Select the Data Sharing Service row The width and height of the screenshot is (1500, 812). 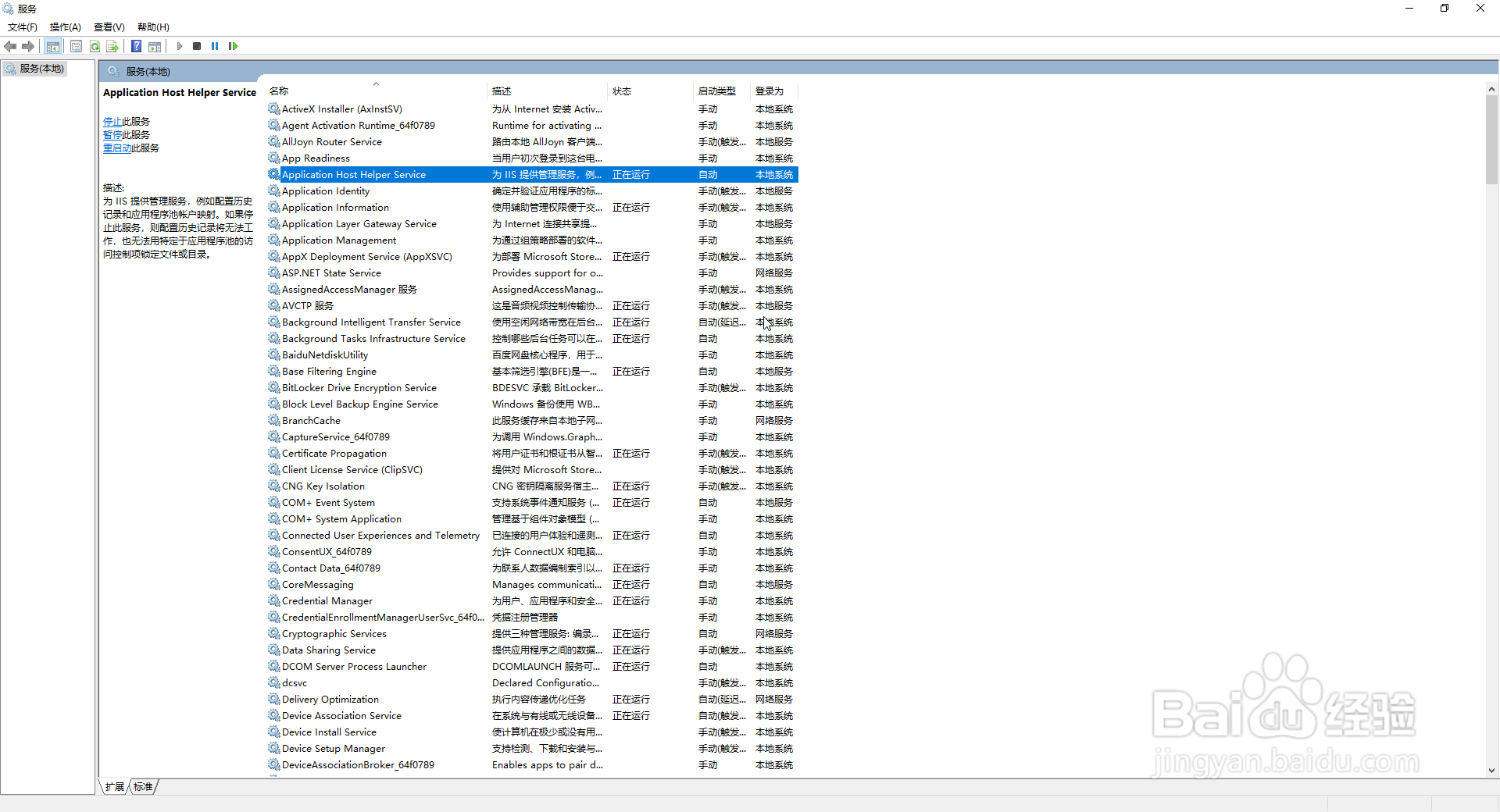[x=532, y=650]
